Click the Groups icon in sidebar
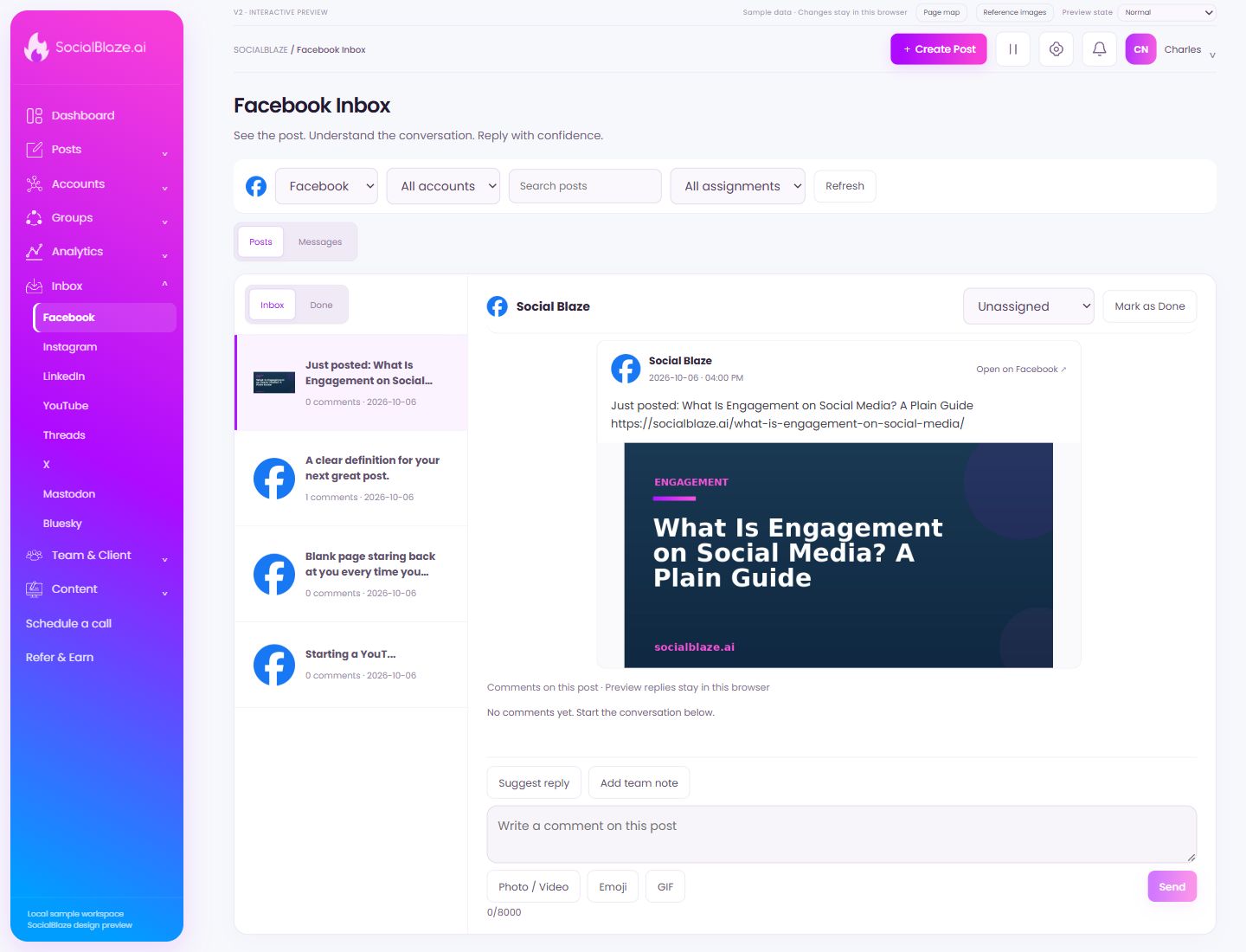The height and width of the screenshot is (952, 1246). [x=35, y=218]
